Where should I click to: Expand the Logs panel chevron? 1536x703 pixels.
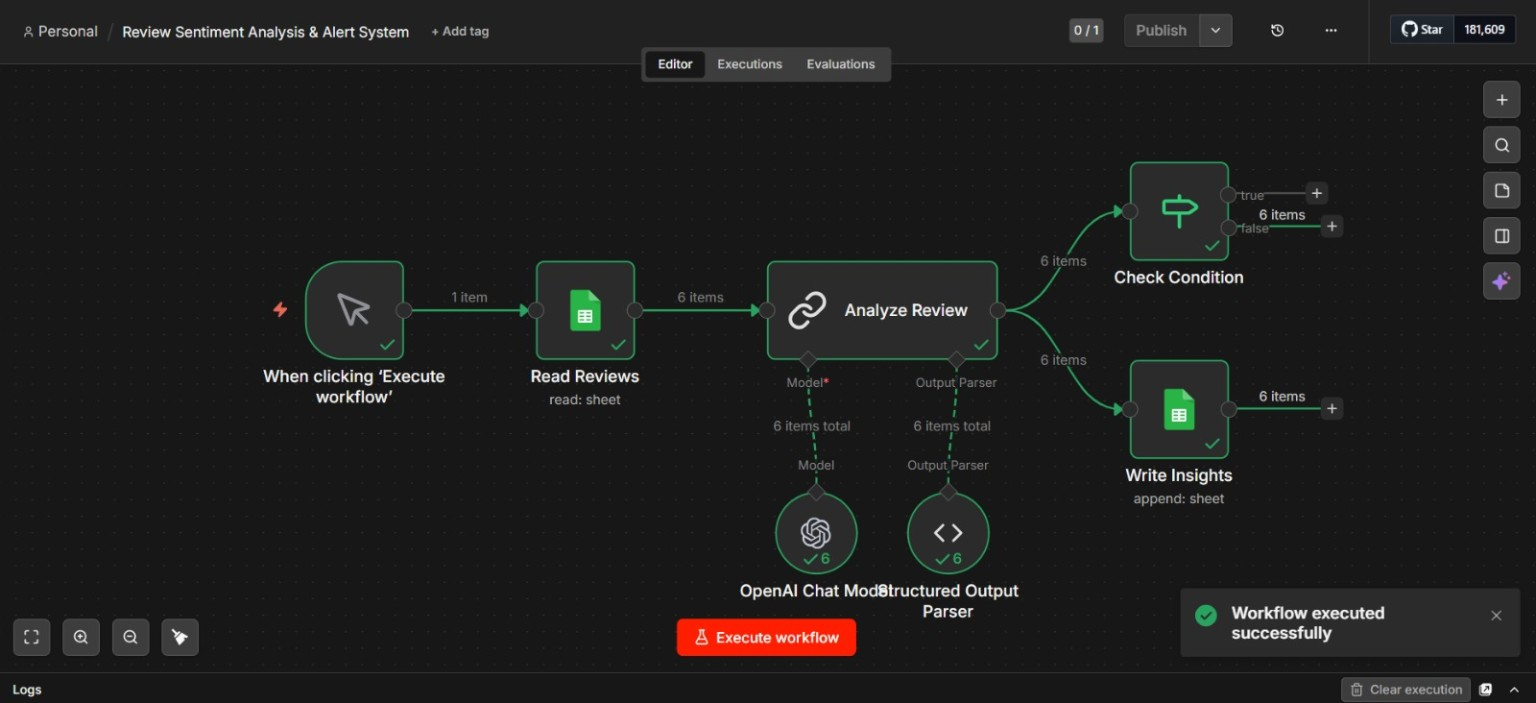click(x=1514, y=689)
